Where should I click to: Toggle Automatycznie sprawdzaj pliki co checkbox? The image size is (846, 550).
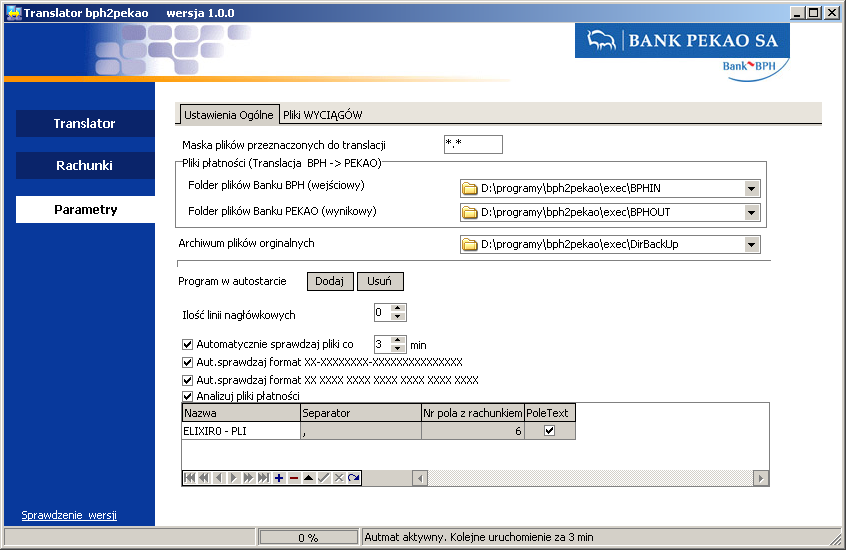pos(187,344)
